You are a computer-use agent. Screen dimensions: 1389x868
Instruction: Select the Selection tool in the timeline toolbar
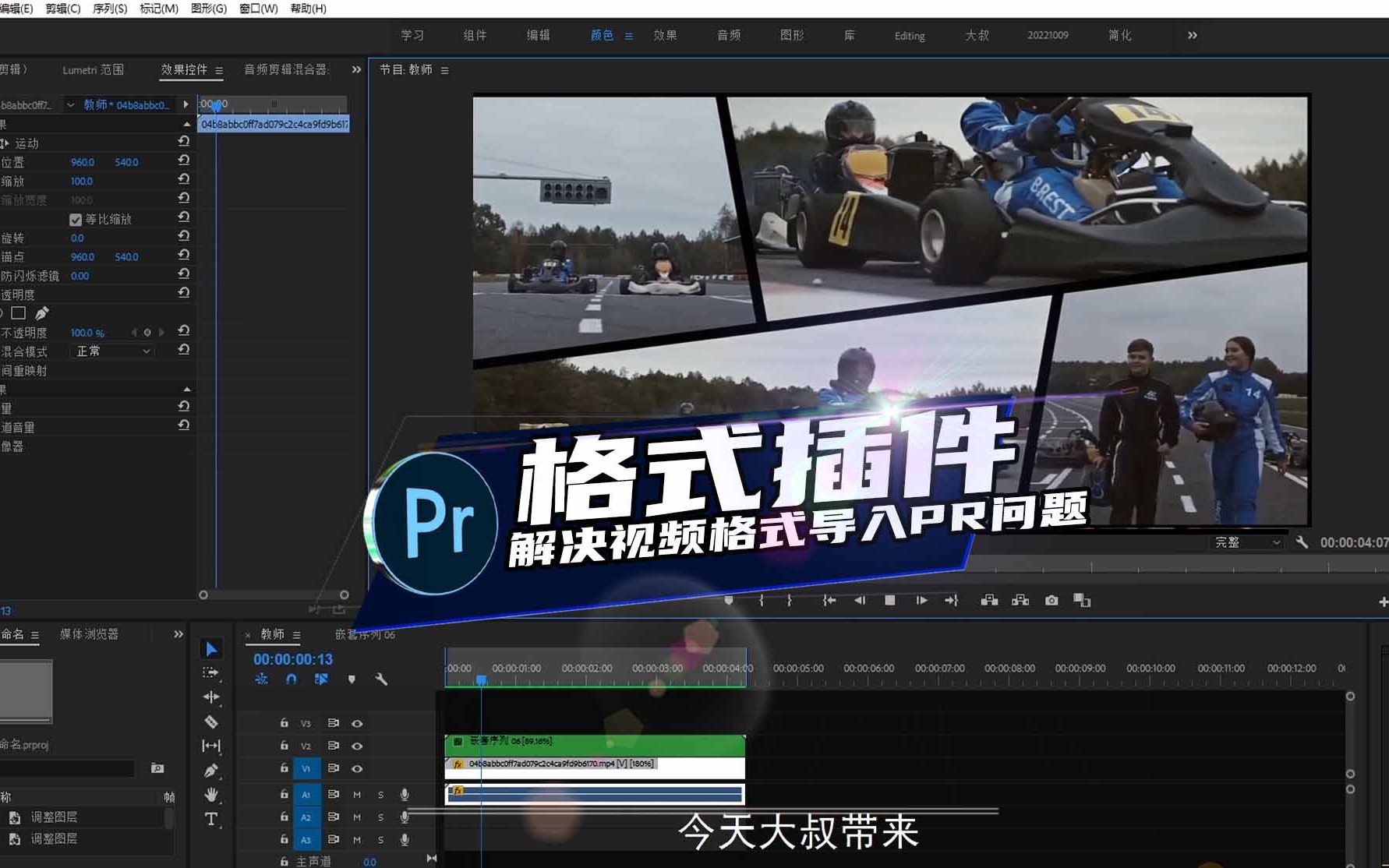point(210,647)
